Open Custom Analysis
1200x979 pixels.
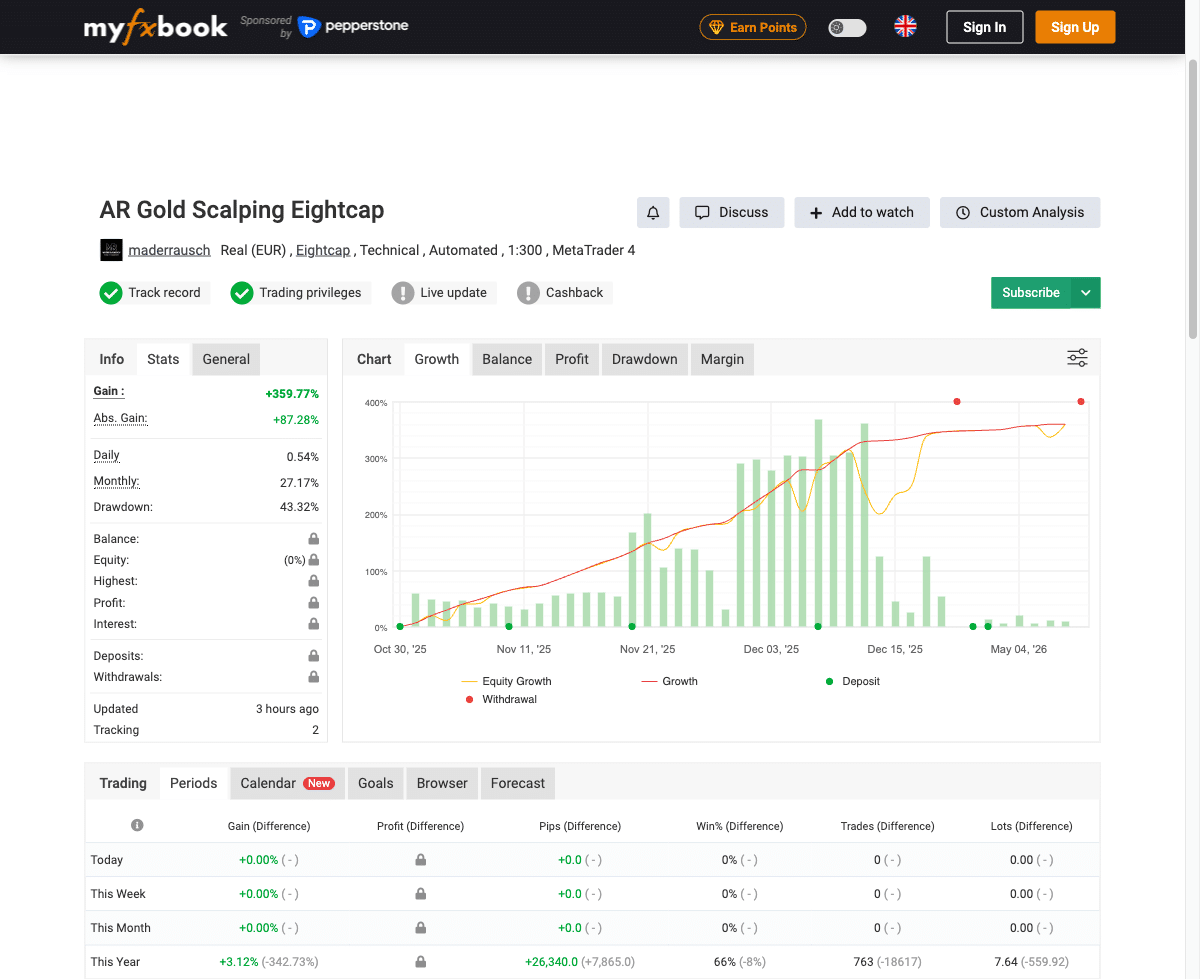[1020, 212]
